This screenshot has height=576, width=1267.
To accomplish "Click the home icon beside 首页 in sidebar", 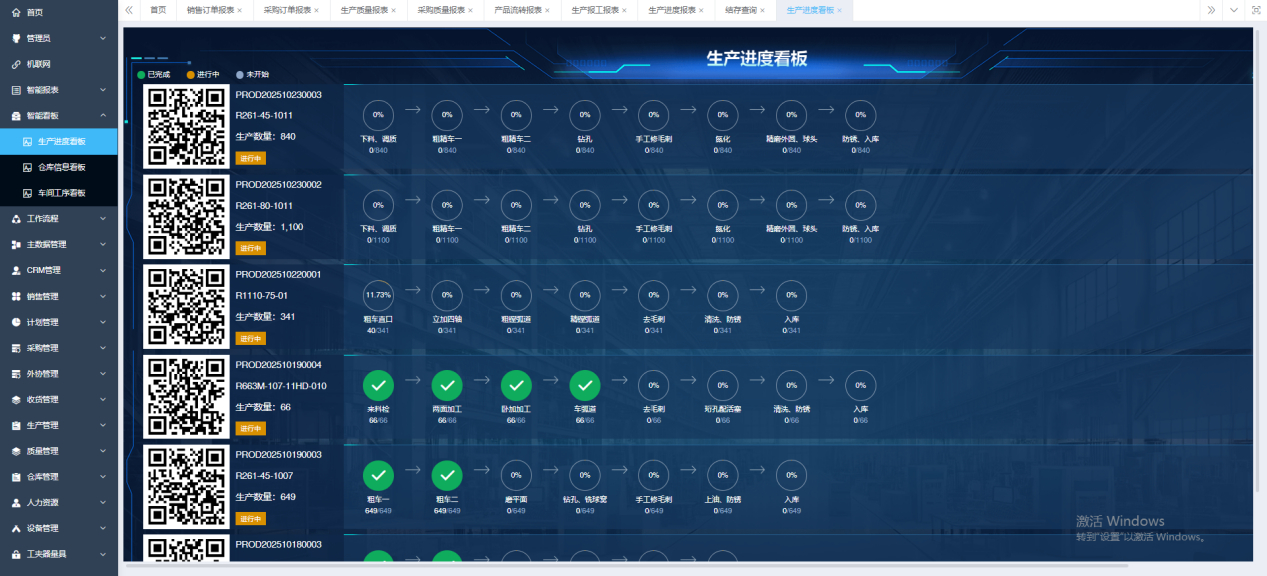I will click(16, 12).
